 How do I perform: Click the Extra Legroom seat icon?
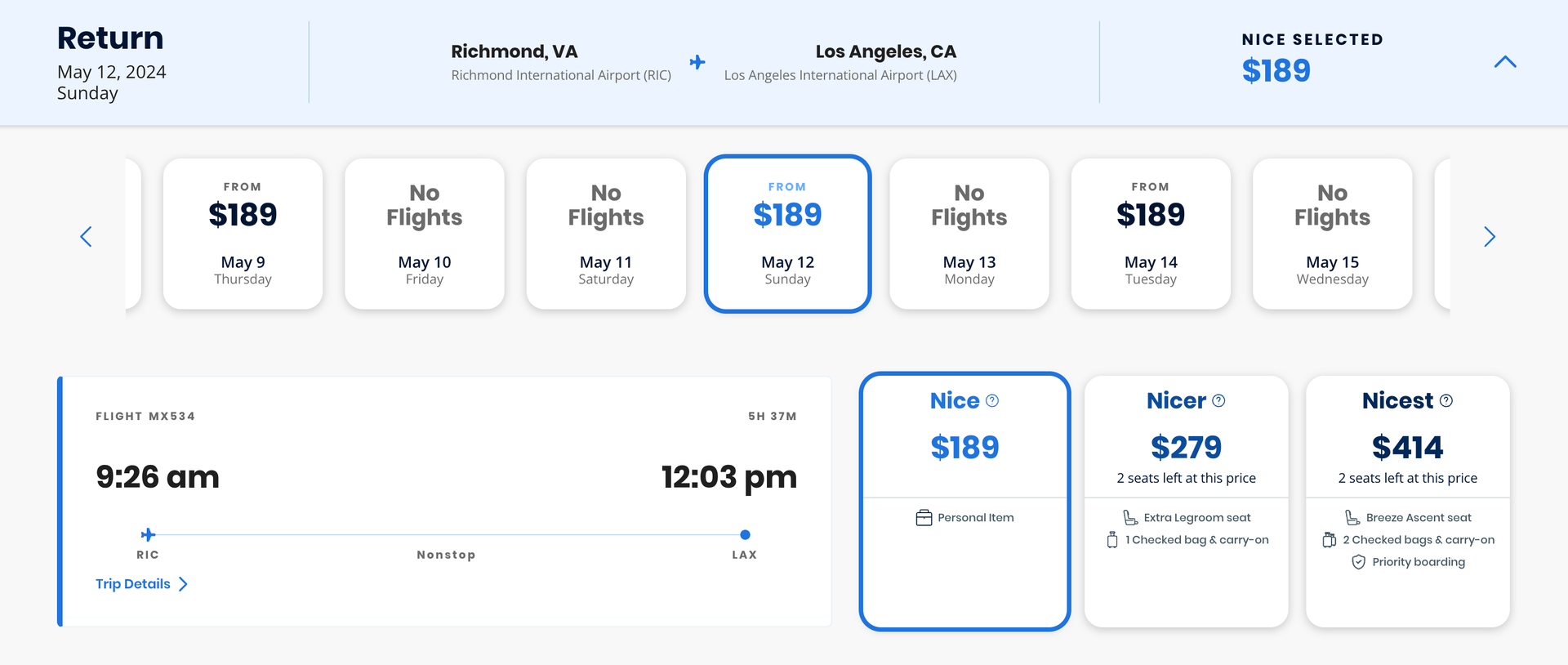tap(1130, 518)
